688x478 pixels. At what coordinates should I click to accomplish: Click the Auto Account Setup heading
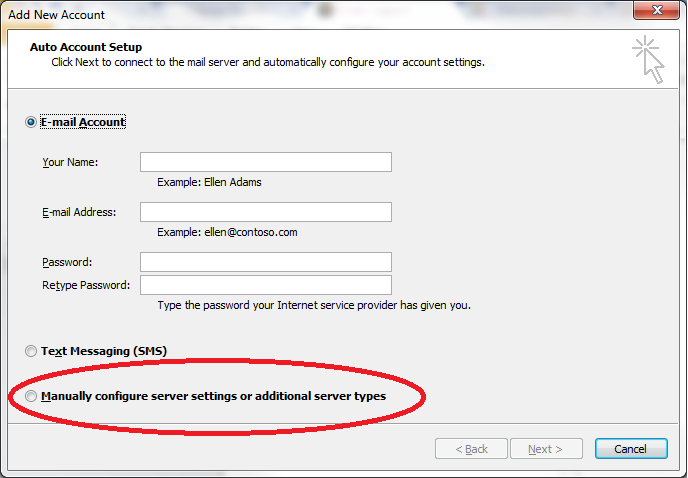click(86, 47)
